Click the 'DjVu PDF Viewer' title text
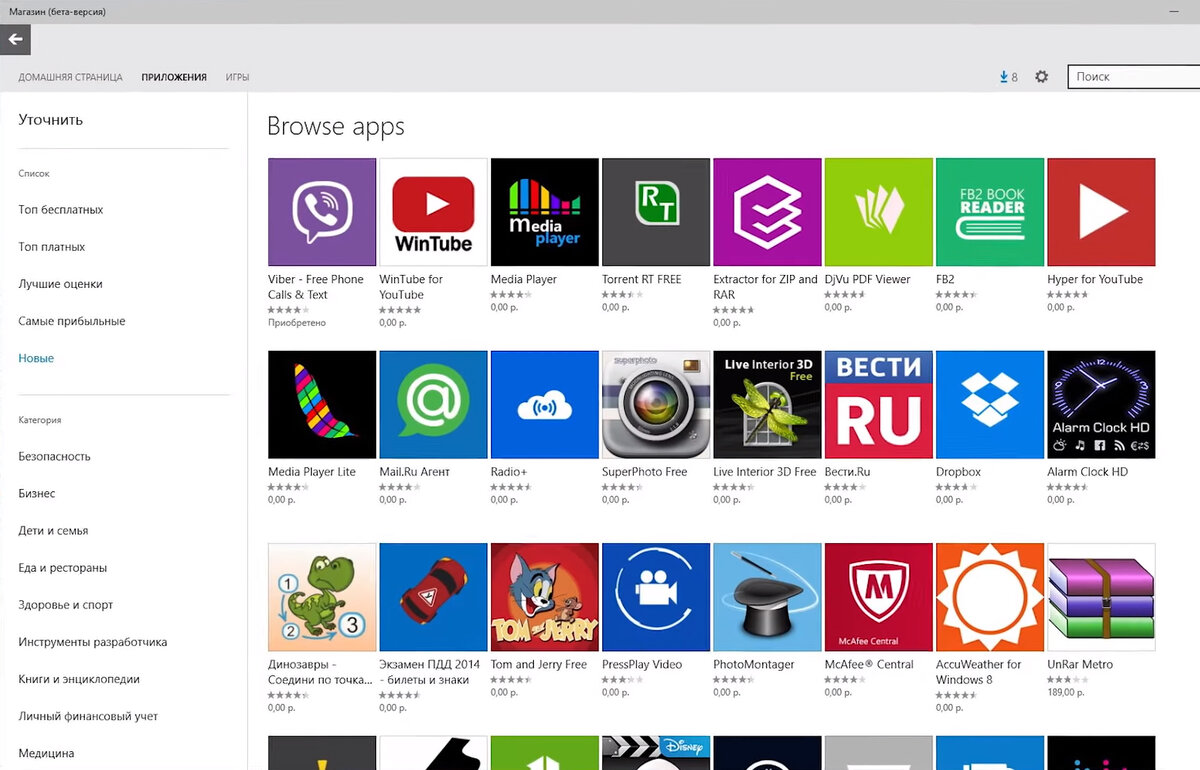1200x770 pixels. click(868, 279)
